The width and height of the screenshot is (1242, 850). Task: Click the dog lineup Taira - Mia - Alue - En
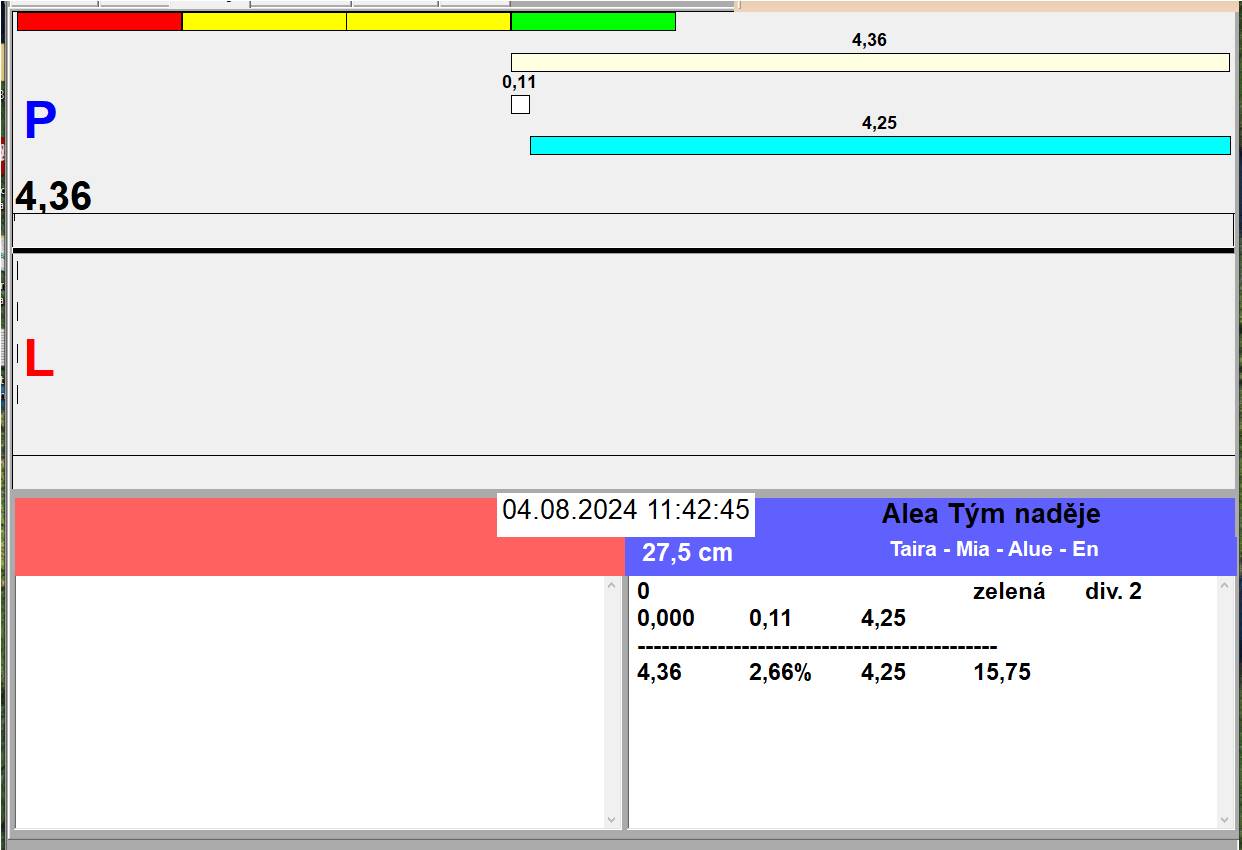994,549
